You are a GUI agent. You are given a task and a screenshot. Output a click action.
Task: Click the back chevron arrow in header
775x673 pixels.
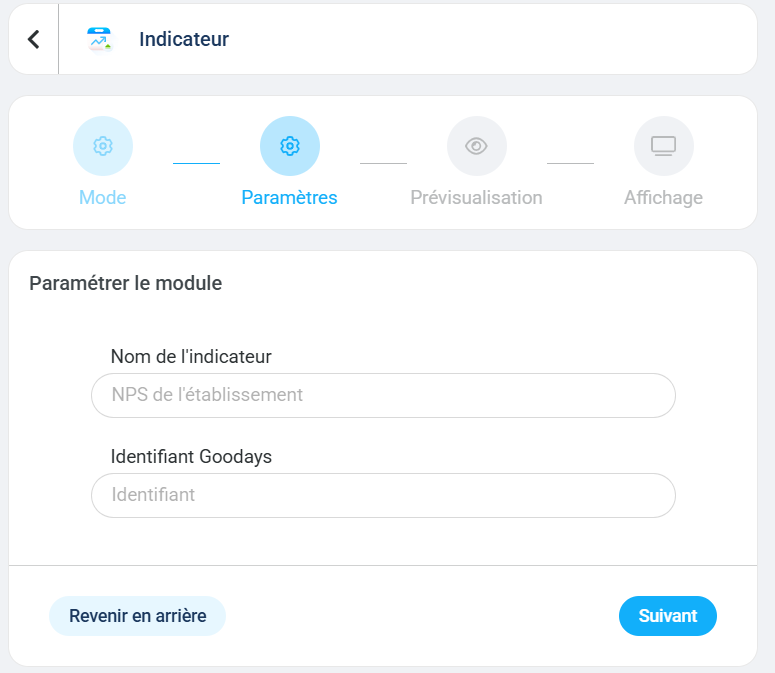click(33, 40)
